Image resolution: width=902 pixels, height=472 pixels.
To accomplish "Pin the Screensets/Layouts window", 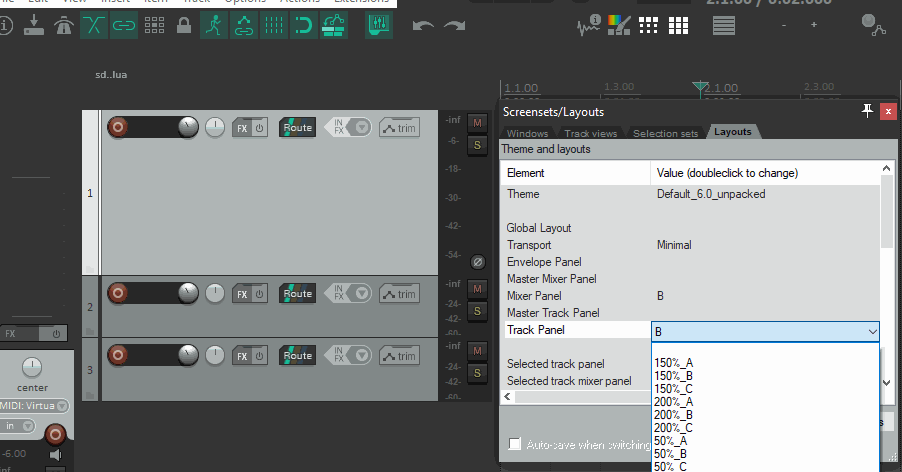I will click(867, 112).
